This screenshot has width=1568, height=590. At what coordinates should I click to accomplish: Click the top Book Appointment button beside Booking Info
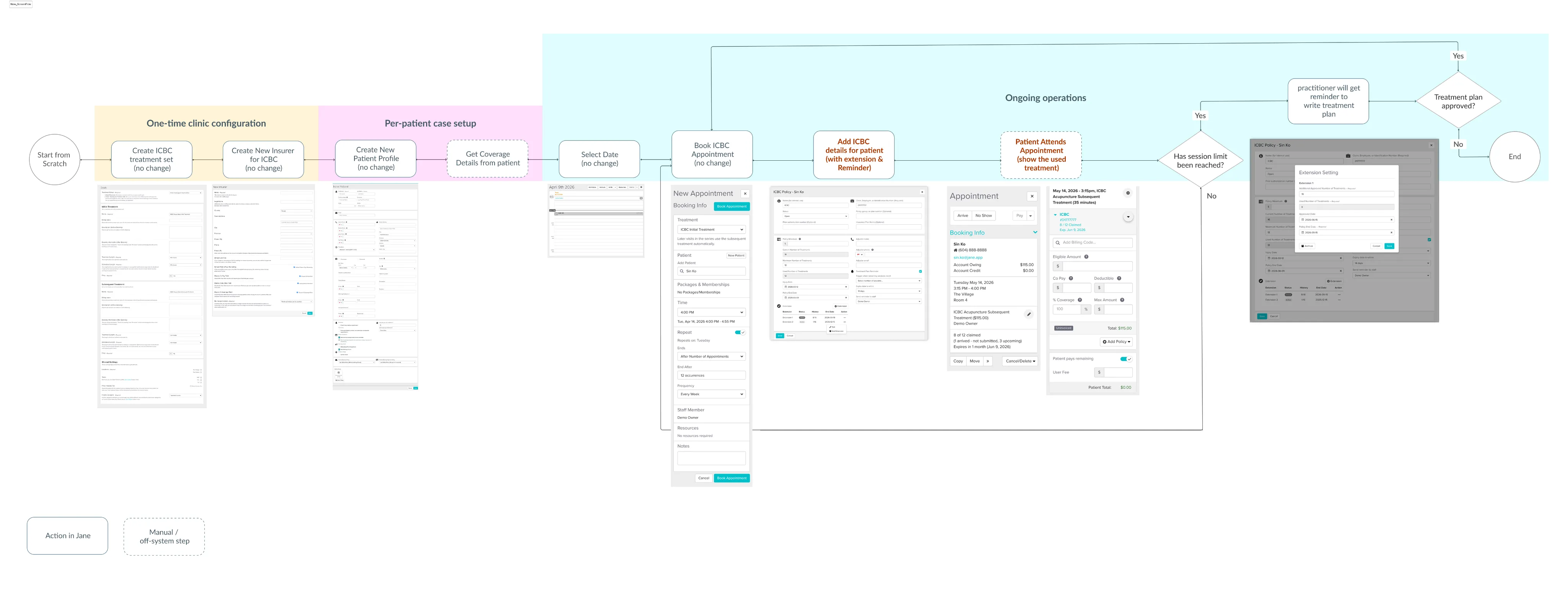click(732, 207)
